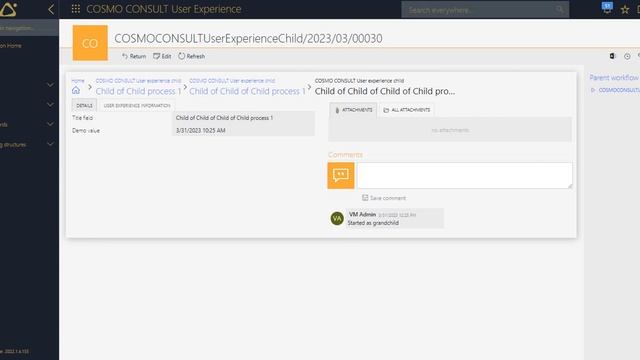Click the favorites star icon
640x360 pixels.
(625, 9)
